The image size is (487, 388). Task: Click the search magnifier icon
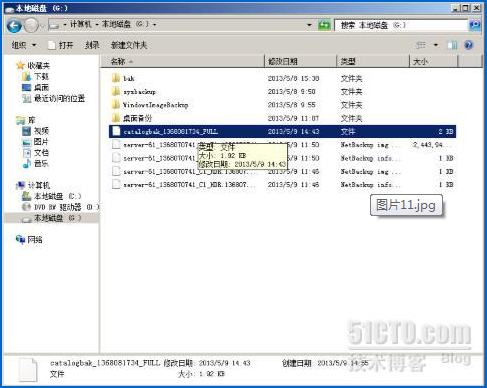(x=475, y=25)
